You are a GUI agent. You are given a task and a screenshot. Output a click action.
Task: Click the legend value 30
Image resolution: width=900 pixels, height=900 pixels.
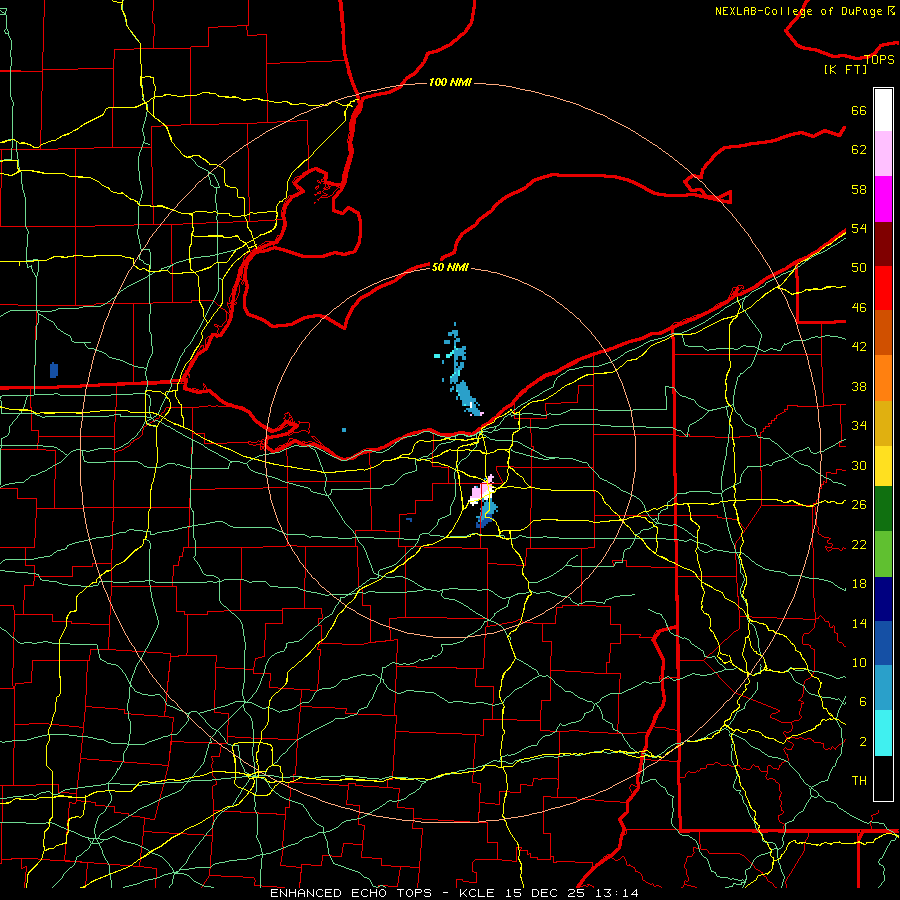point(859,465)
